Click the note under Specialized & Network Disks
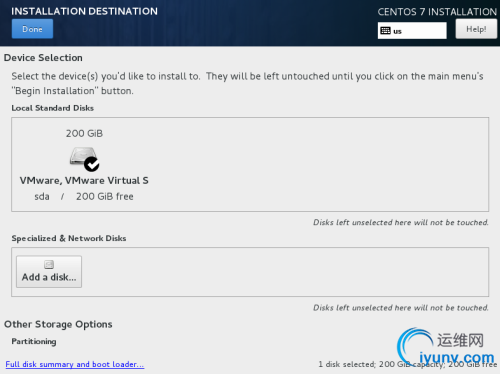Screen dimensions: 500x374 (401, 308)
